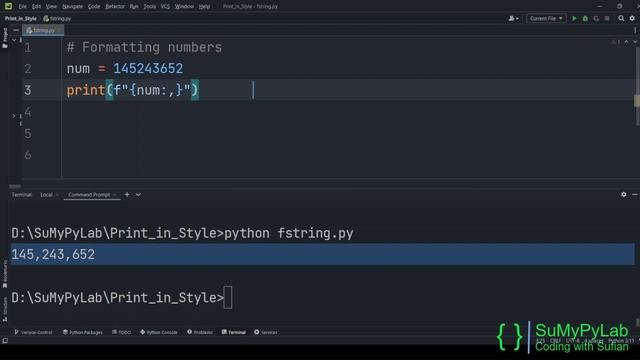Hide the terminal panel with minimize icon

[x=635, y=195]
